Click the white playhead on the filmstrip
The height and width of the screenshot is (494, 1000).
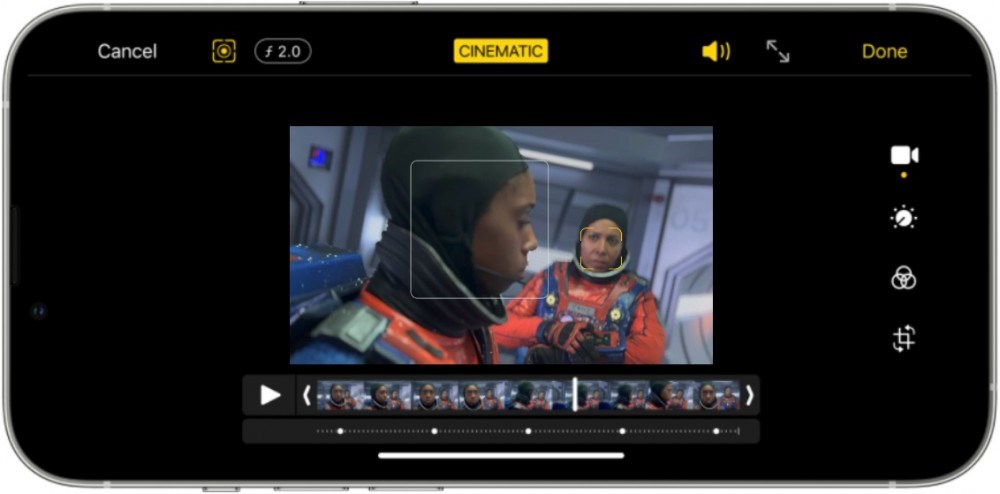coord(575,395)
